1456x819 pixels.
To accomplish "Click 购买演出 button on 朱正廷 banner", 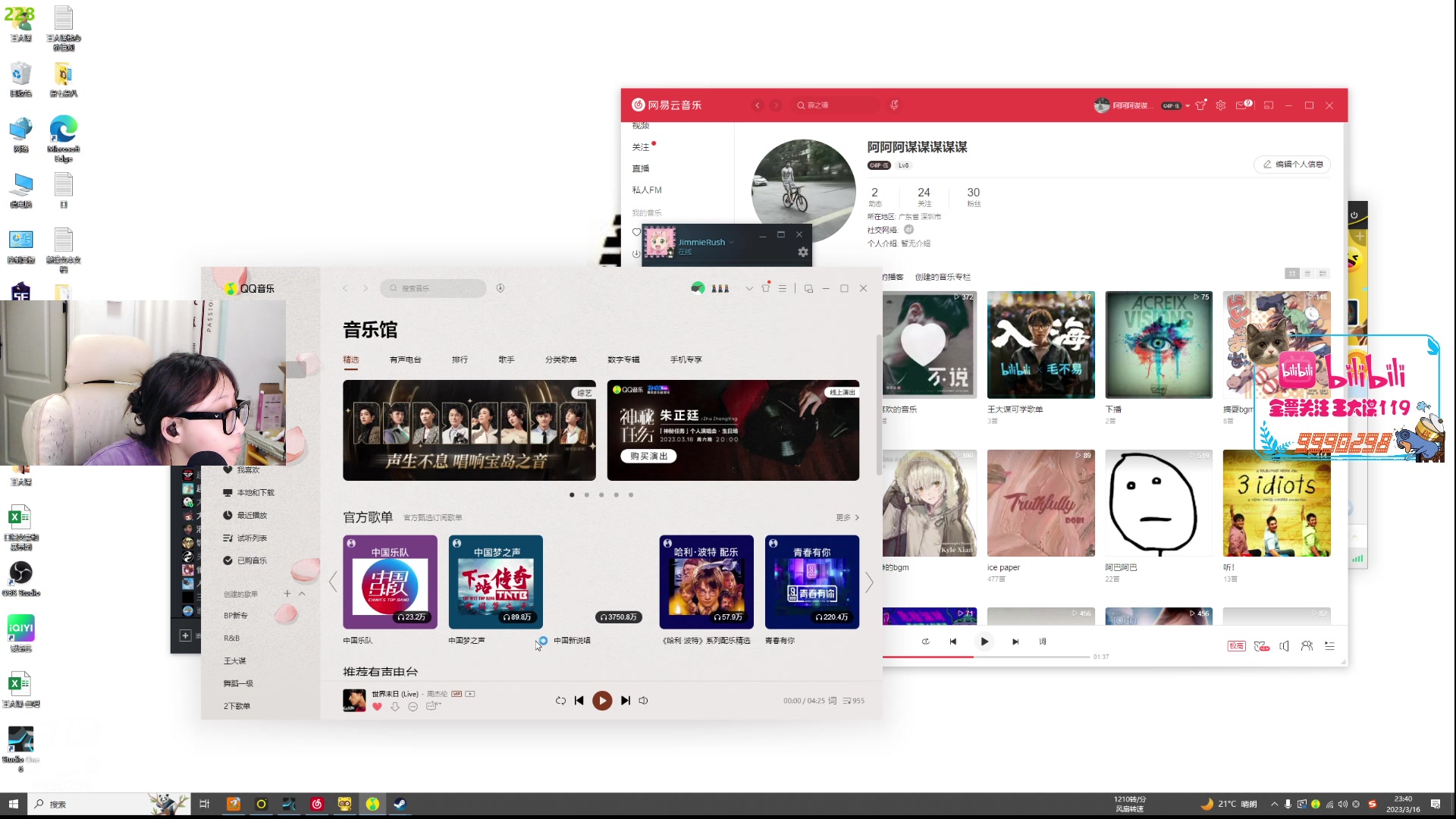I will [649, 457].
